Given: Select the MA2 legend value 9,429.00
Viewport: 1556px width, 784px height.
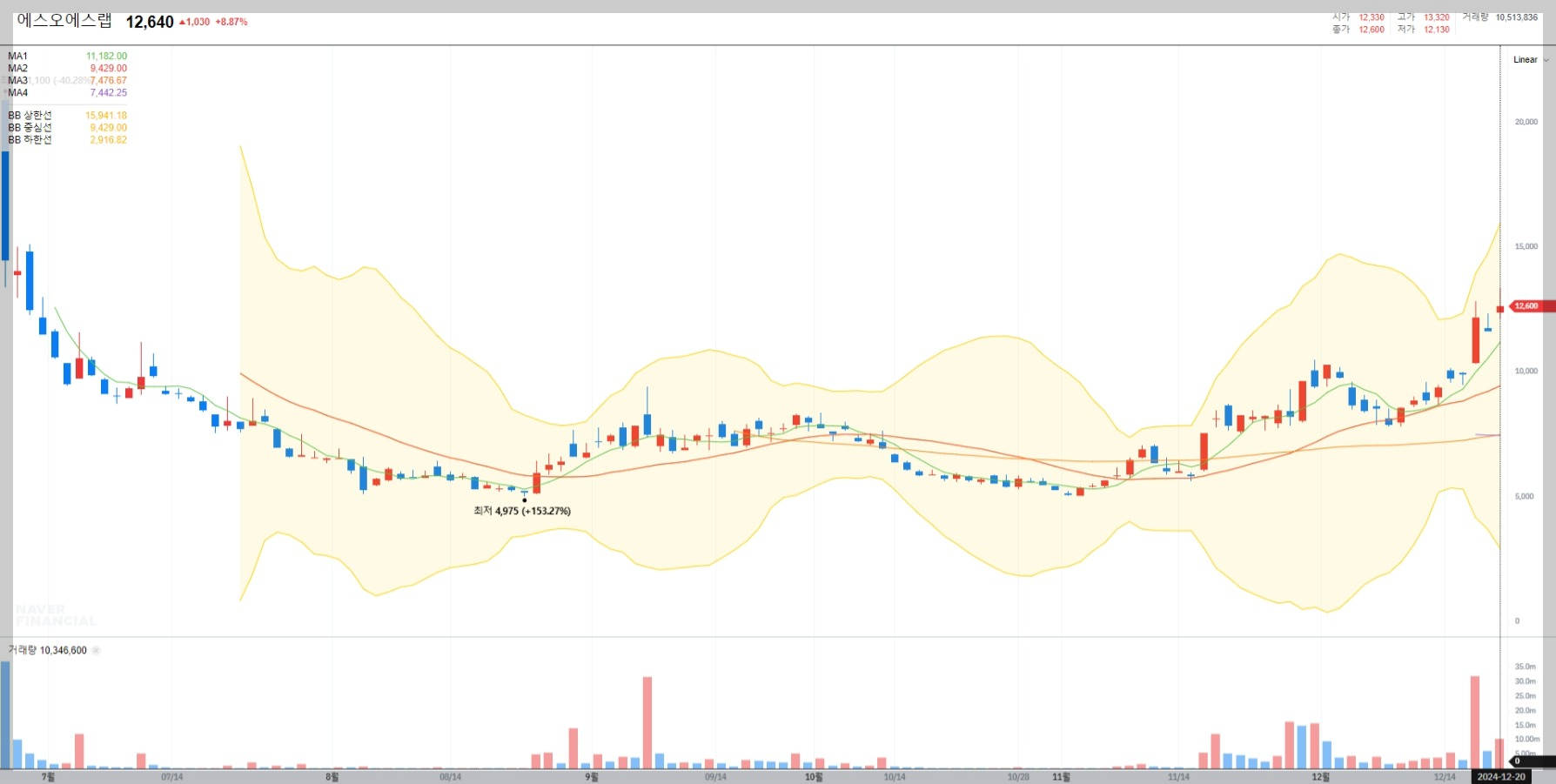Looking at the screenshot, I should (x=108, y=68).
